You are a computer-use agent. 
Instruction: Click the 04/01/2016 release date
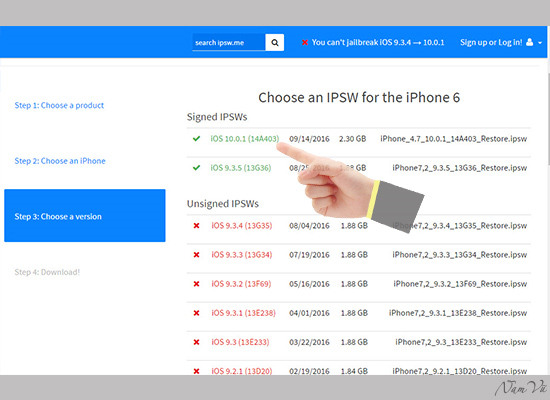[309, 313]
